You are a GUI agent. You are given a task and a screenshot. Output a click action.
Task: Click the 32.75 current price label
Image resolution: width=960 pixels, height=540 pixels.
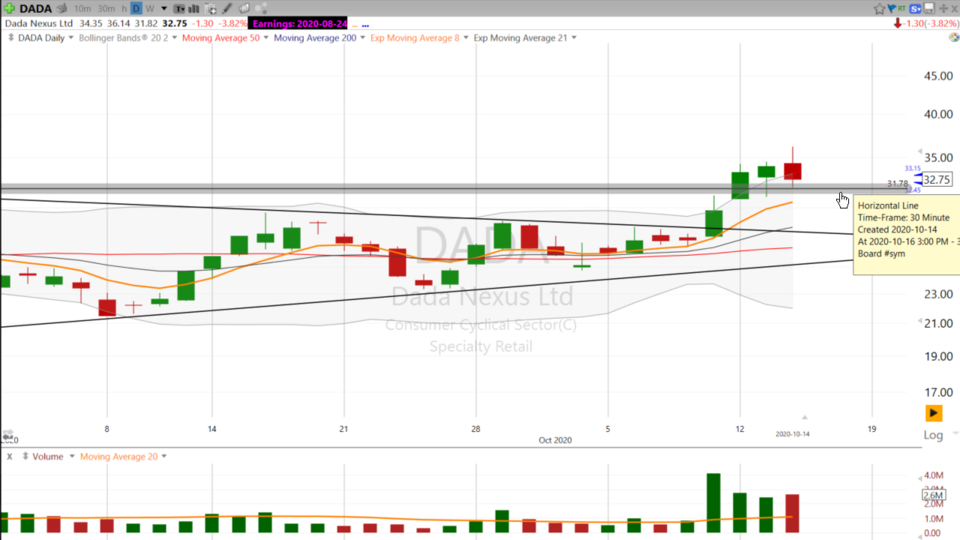(x=937, y=179)
